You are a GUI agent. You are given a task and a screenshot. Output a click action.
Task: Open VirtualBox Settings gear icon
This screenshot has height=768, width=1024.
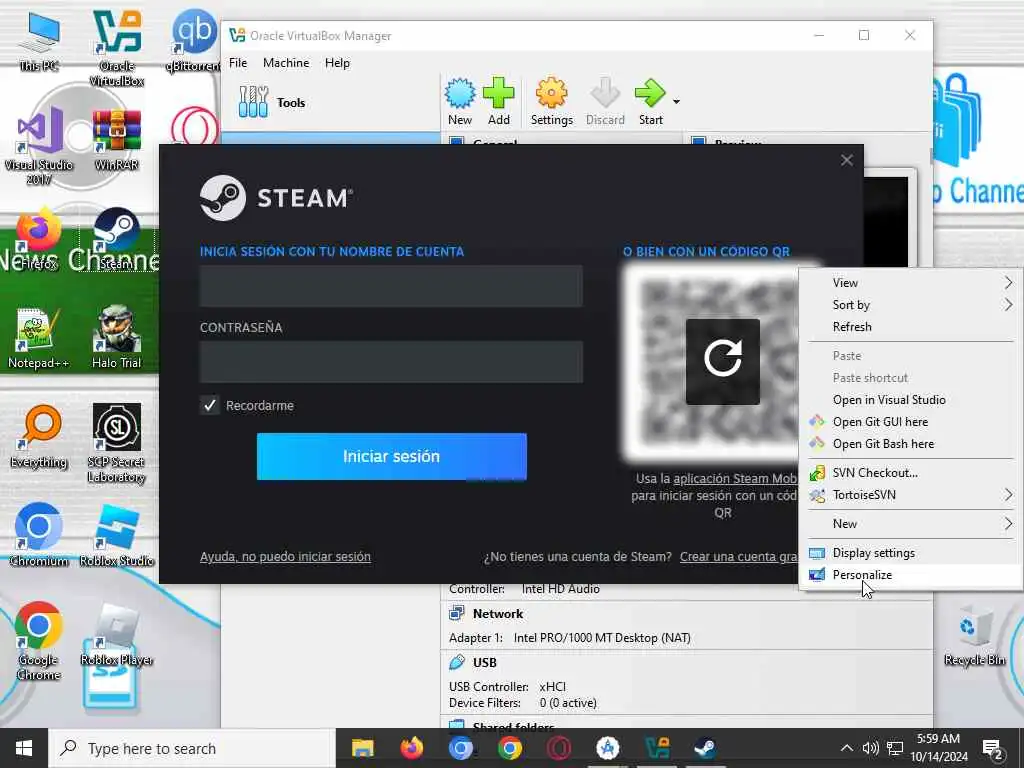click(x=551, y=101)
